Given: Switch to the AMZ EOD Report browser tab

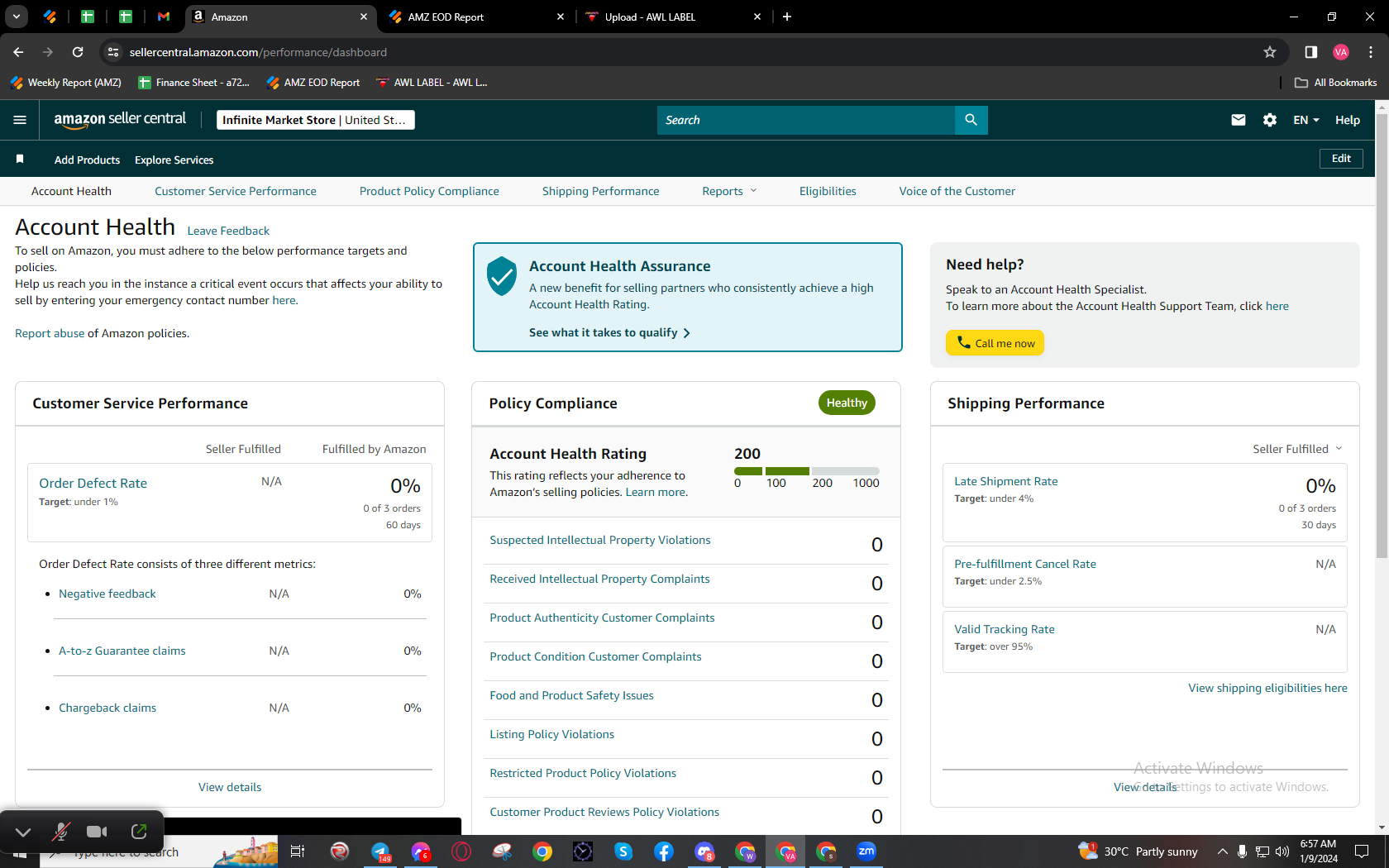Looking at the screenshot, I should point(475,17).
